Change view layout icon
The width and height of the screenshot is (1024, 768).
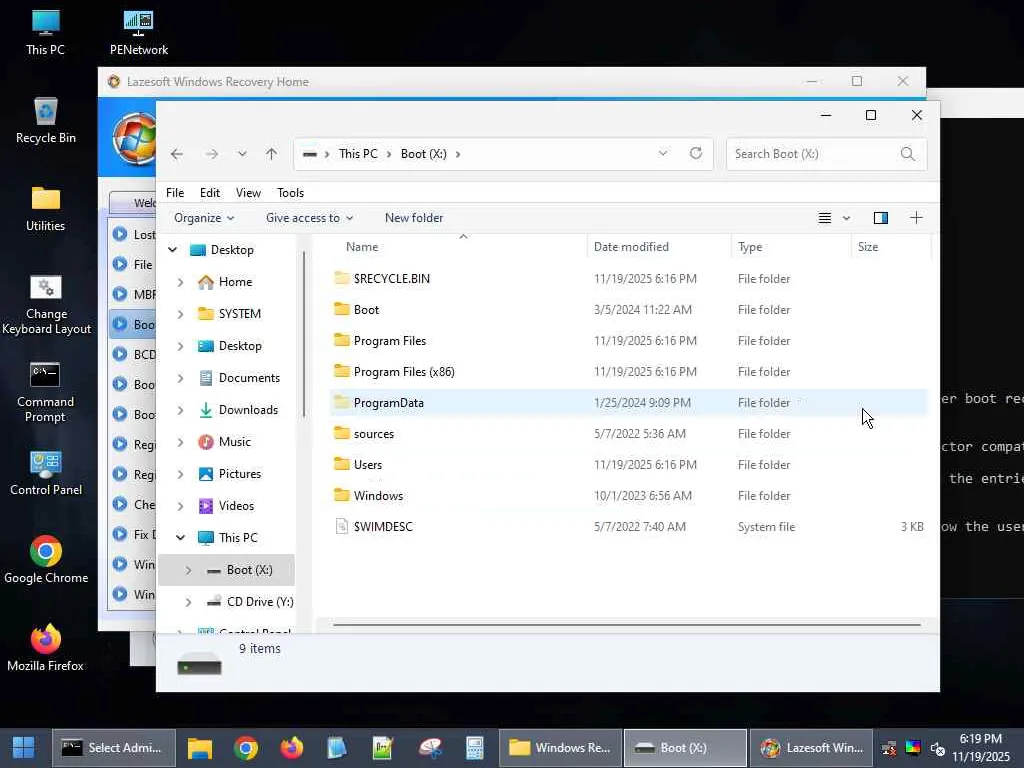coord(825,218)
